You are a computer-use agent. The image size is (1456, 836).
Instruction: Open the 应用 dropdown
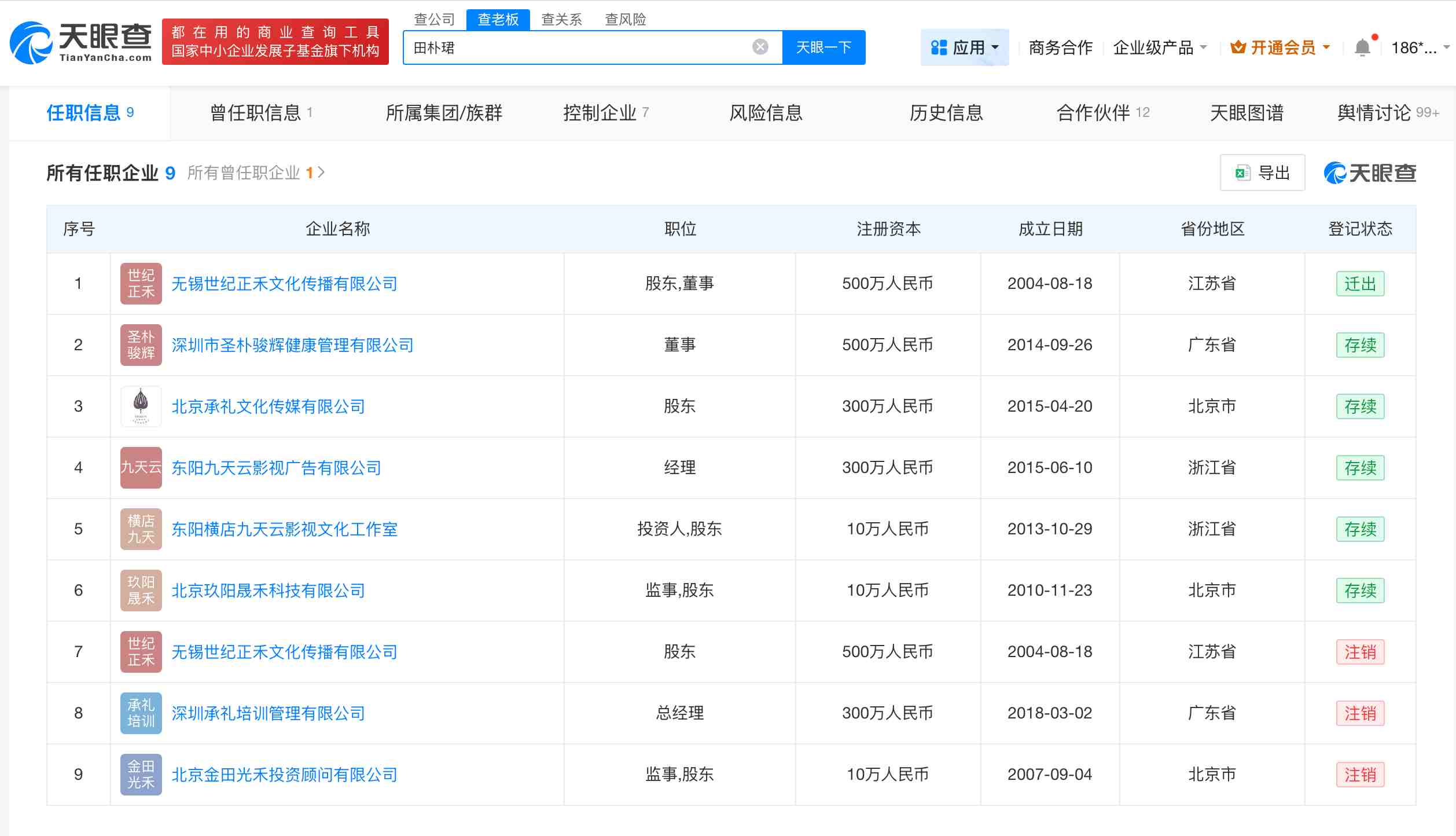click(x=964, y=47)
